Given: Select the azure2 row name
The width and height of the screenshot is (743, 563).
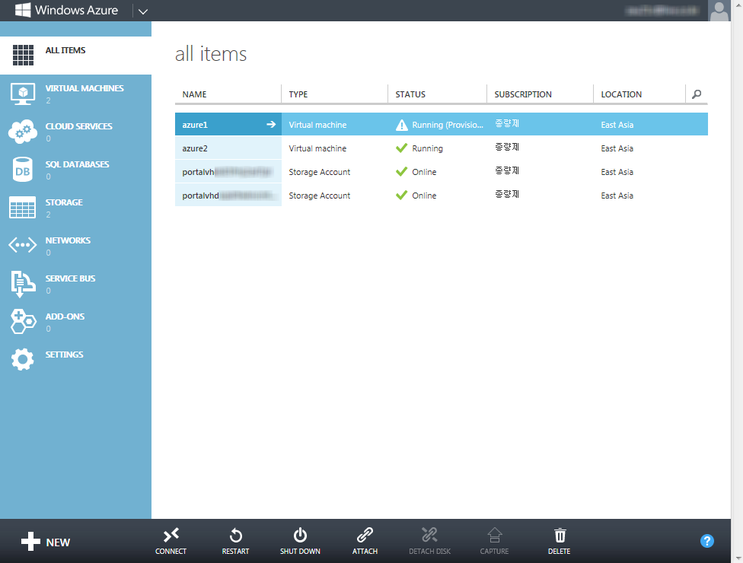Looking at the screenshot, I should (x=195, y=148).
